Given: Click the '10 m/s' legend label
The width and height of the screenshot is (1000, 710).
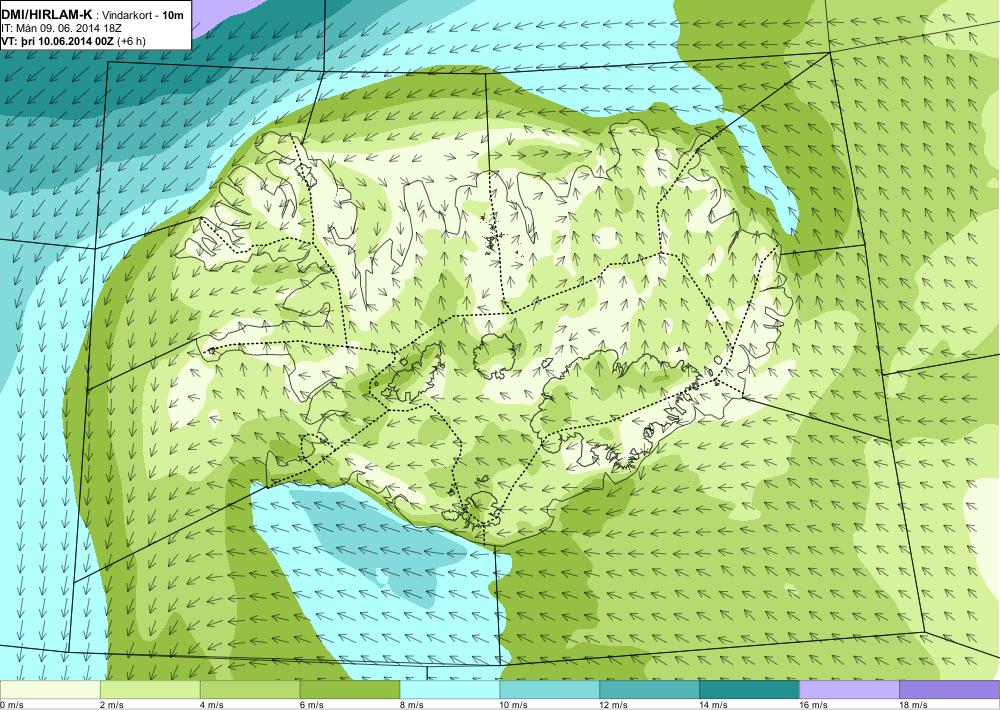Looking at the screenshot, I should [514, 705].
